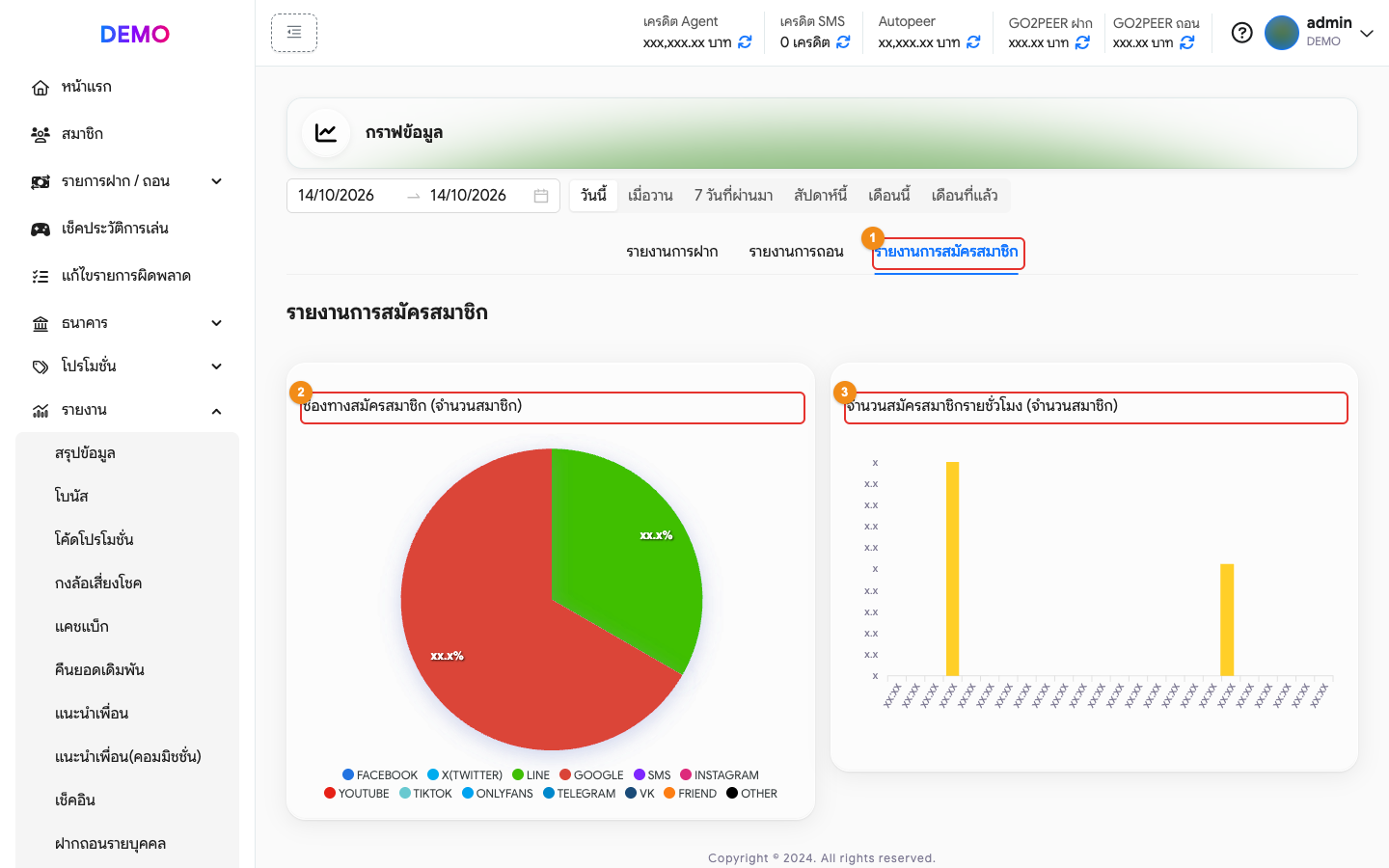Open the help question mark icon
The height and width of the screenshot is (868, 1389).
pos(1242,33)
